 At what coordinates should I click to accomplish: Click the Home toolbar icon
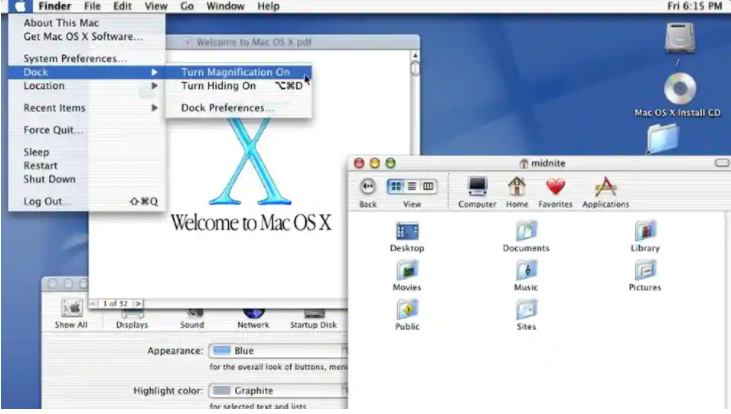click(x=517, y=187)
